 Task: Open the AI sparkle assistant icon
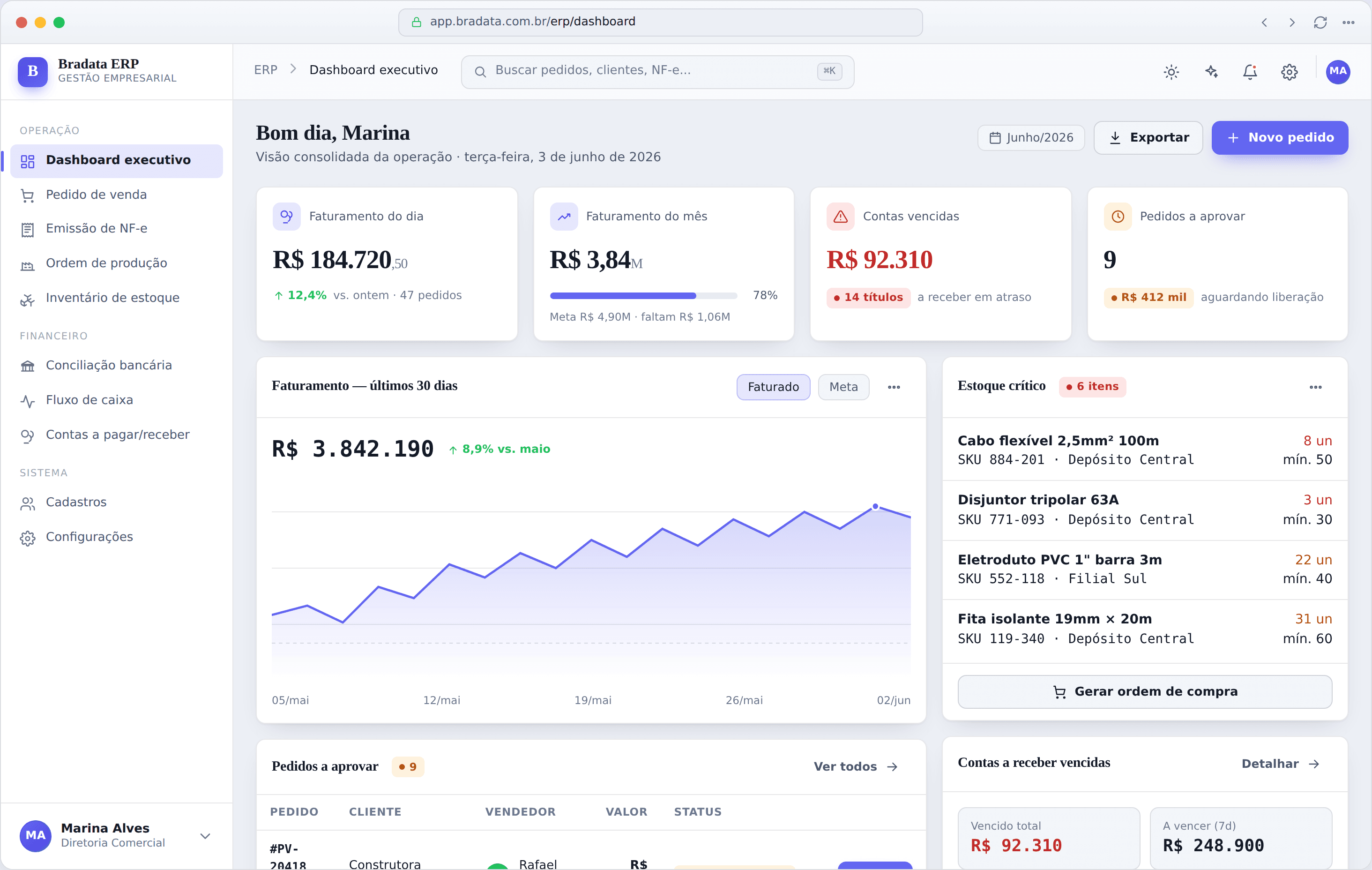1211,72
